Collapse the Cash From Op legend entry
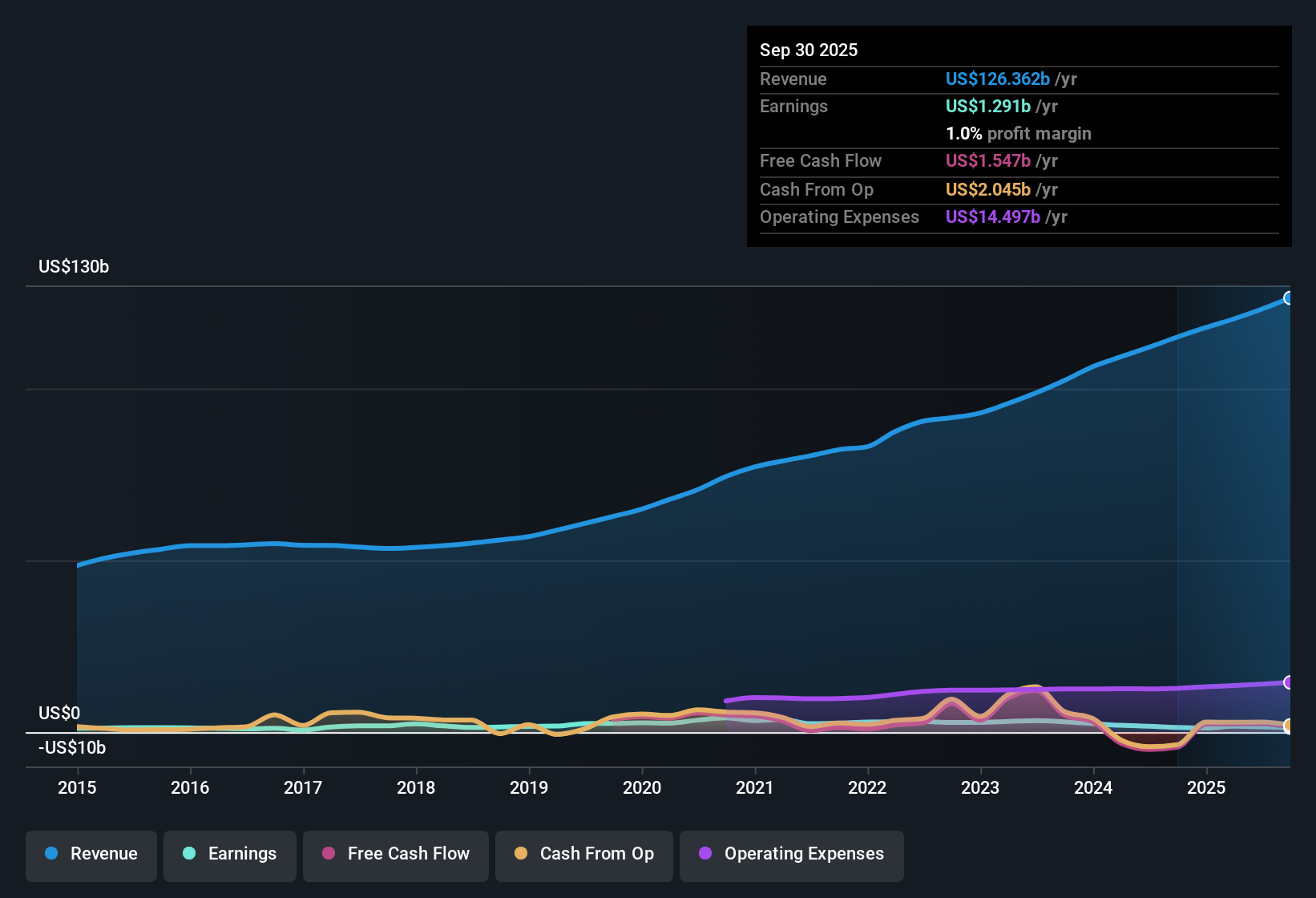Image resolution: width=1316 pixels, height=898 pixels. pyautogui.click(x=583, y=854)
